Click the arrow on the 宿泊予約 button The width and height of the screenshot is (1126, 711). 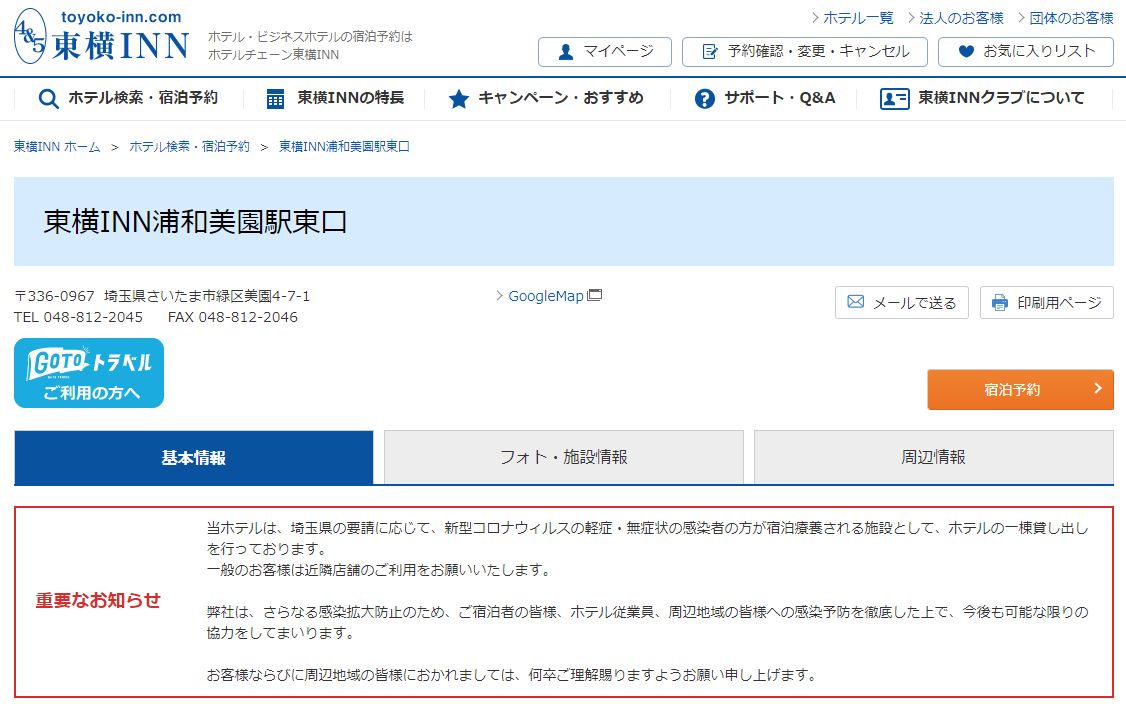[1097, 389]
